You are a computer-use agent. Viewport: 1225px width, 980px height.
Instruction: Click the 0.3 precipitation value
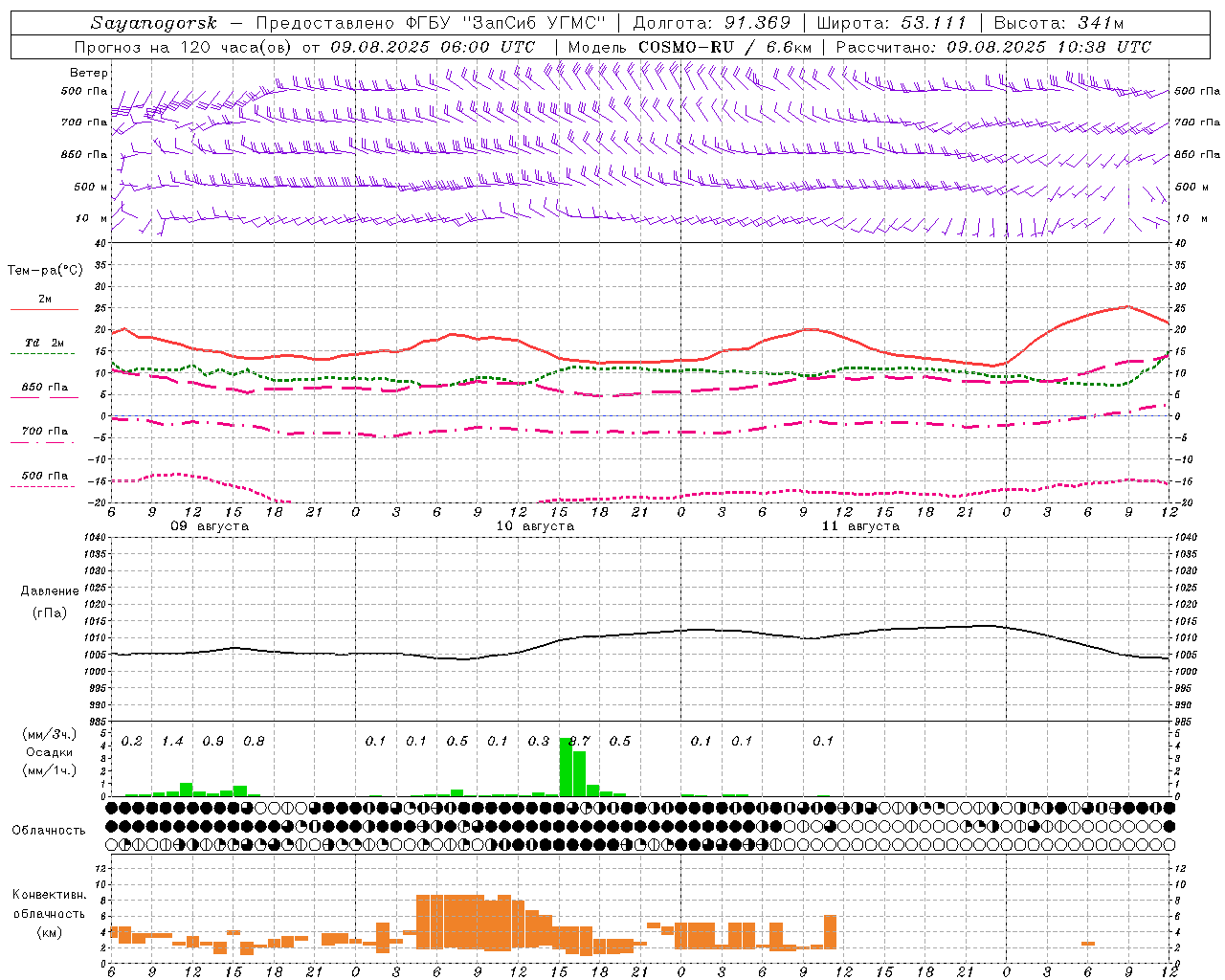click(539, 742)
